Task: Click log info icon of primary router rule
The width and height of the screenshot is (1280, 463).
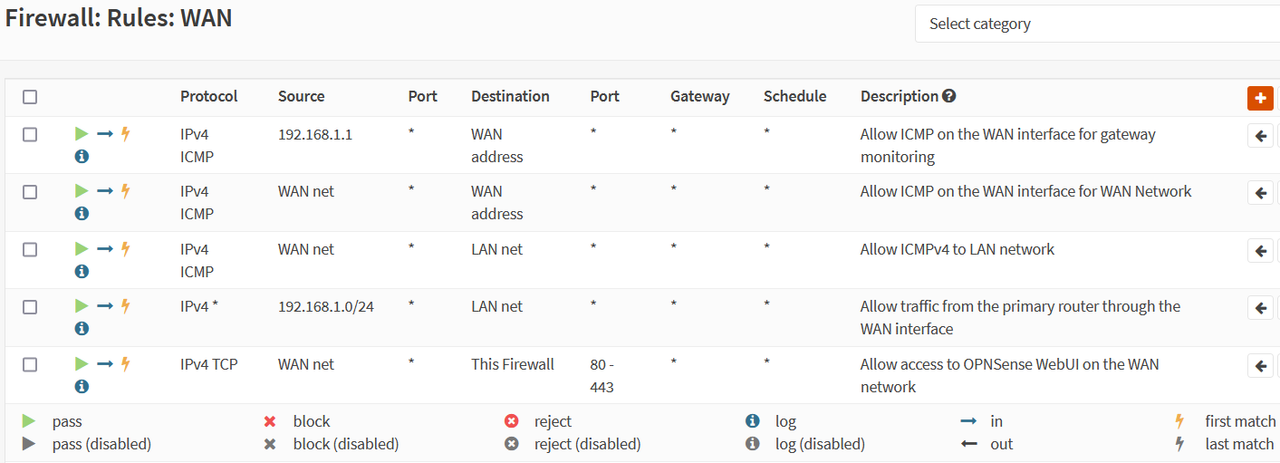Action: (82, 328)
